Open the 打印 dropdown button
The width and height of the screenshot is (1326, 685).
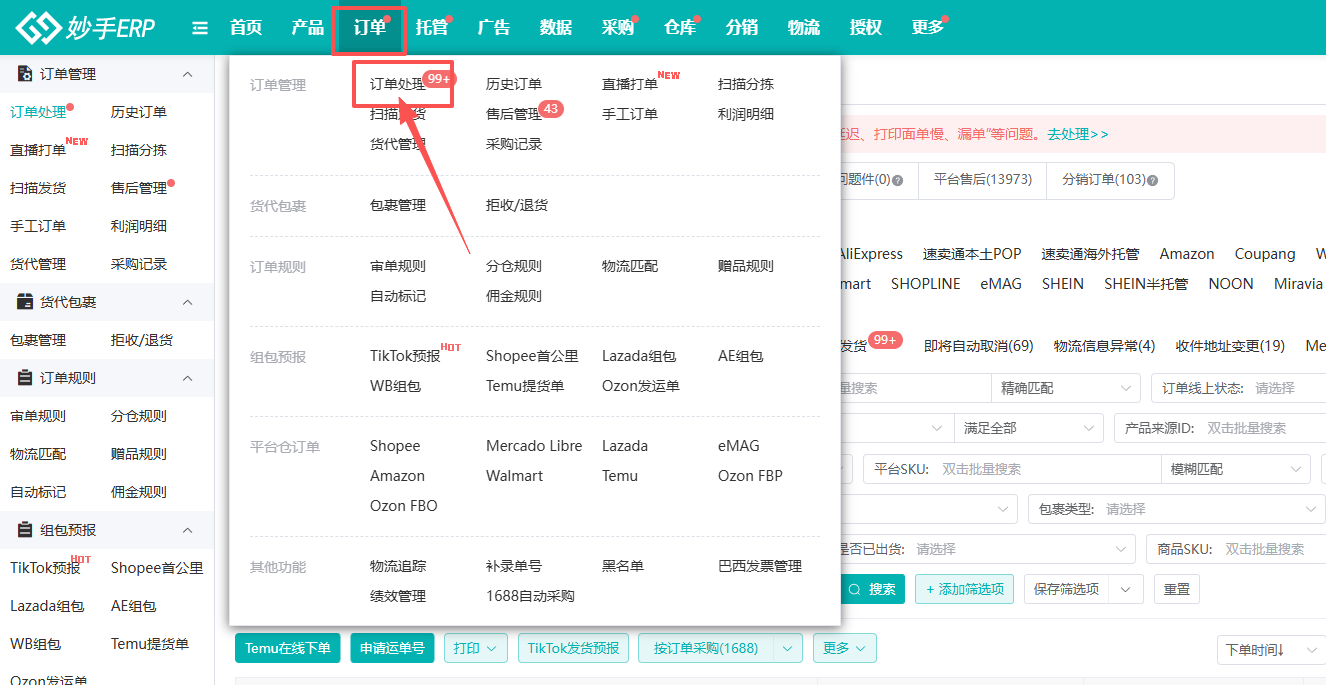pyautogui.click(x=475, y=648)
